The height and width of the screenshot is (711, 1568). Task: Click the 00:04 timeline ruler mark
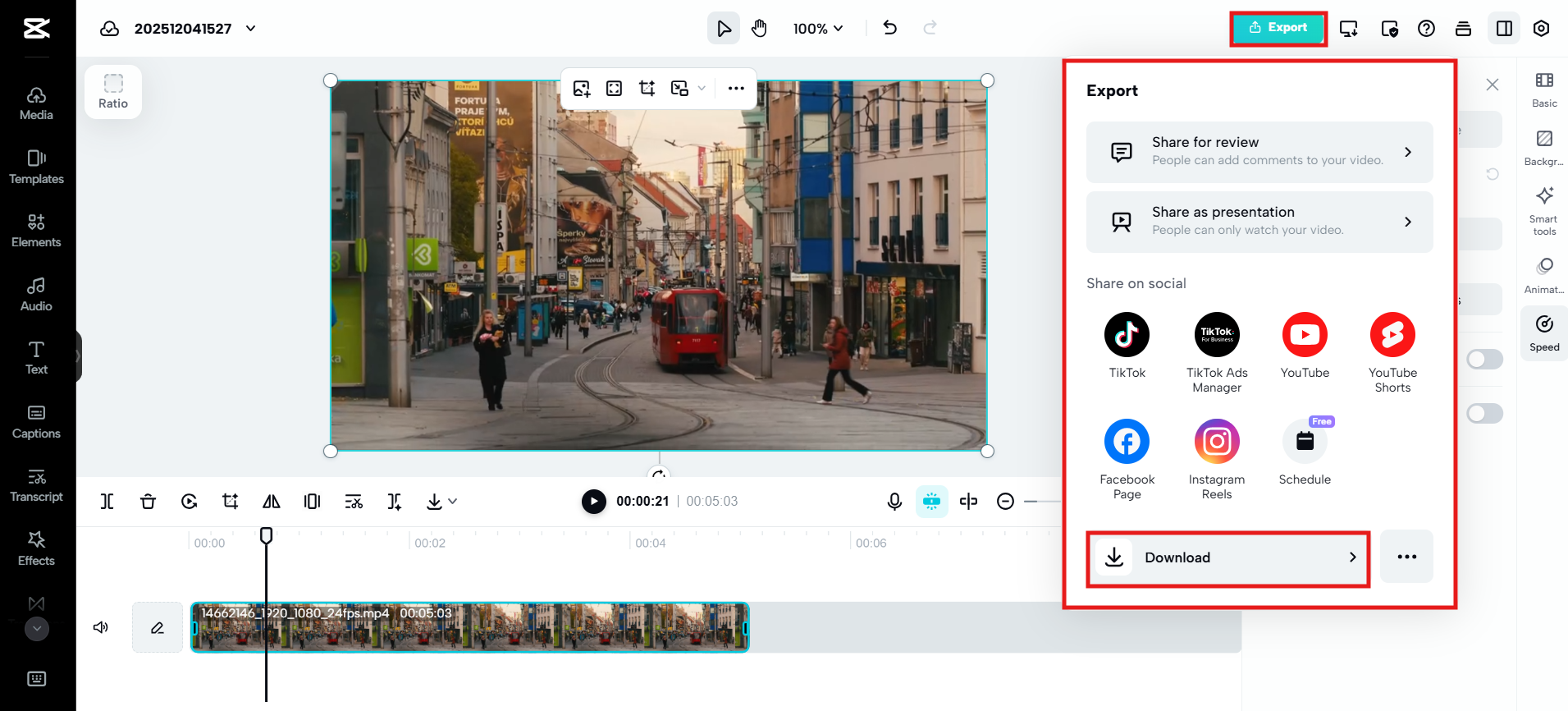[650, 543]
